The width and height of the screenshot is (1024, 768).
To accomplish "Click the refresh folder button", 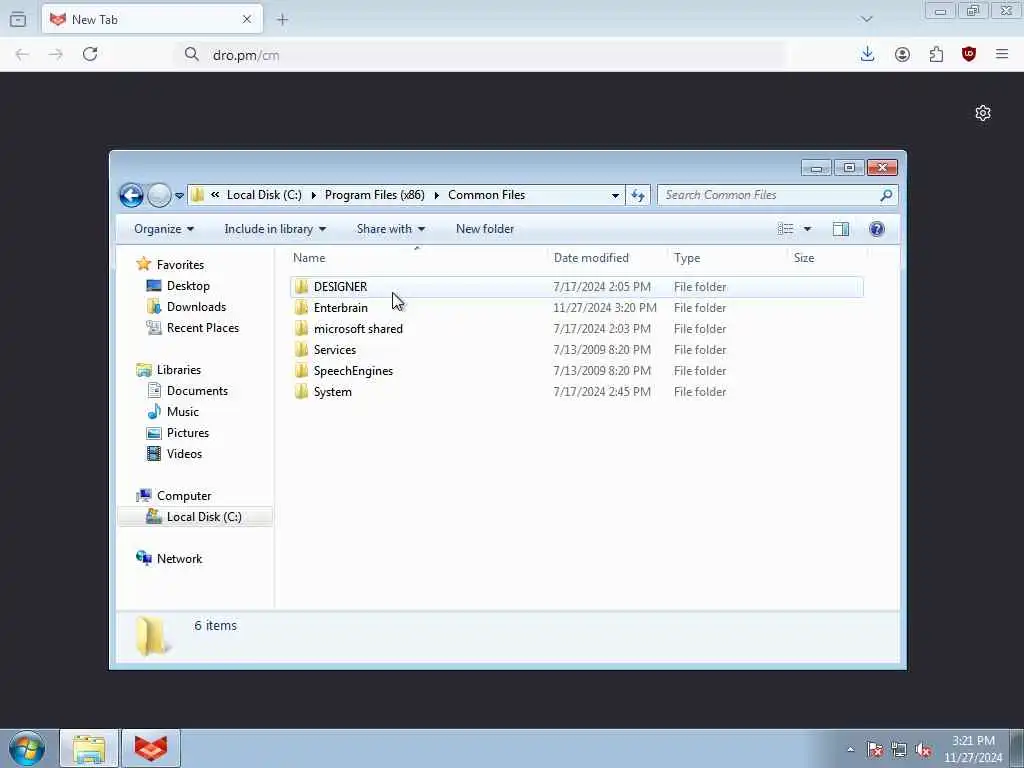I will [638, 195].
